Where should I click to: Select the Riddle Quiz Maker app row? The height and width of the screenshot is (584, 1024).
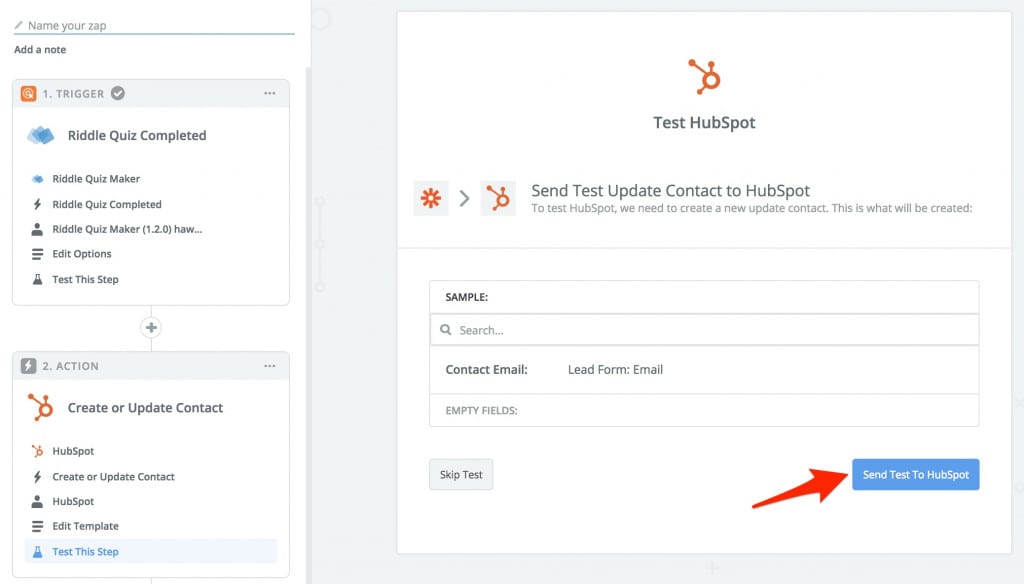point(151,179)
